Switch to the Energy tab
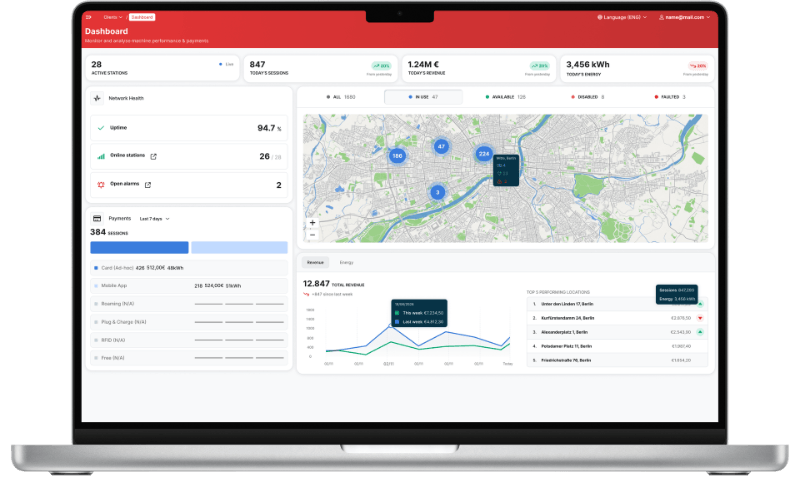Screen dimensions: 800x480 click(346, 263)
